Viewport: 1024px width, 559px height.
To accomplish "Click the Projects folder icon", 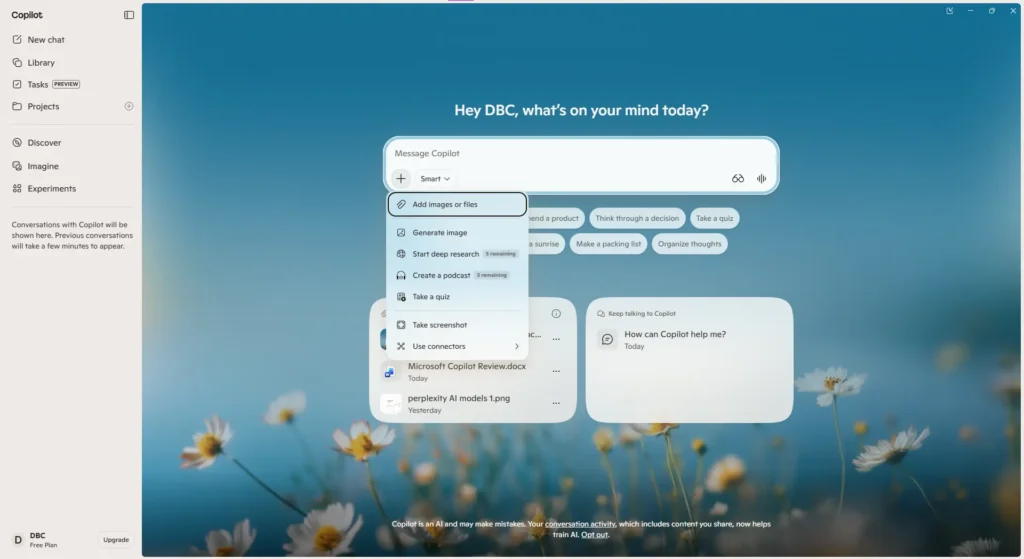I will 17,106.
